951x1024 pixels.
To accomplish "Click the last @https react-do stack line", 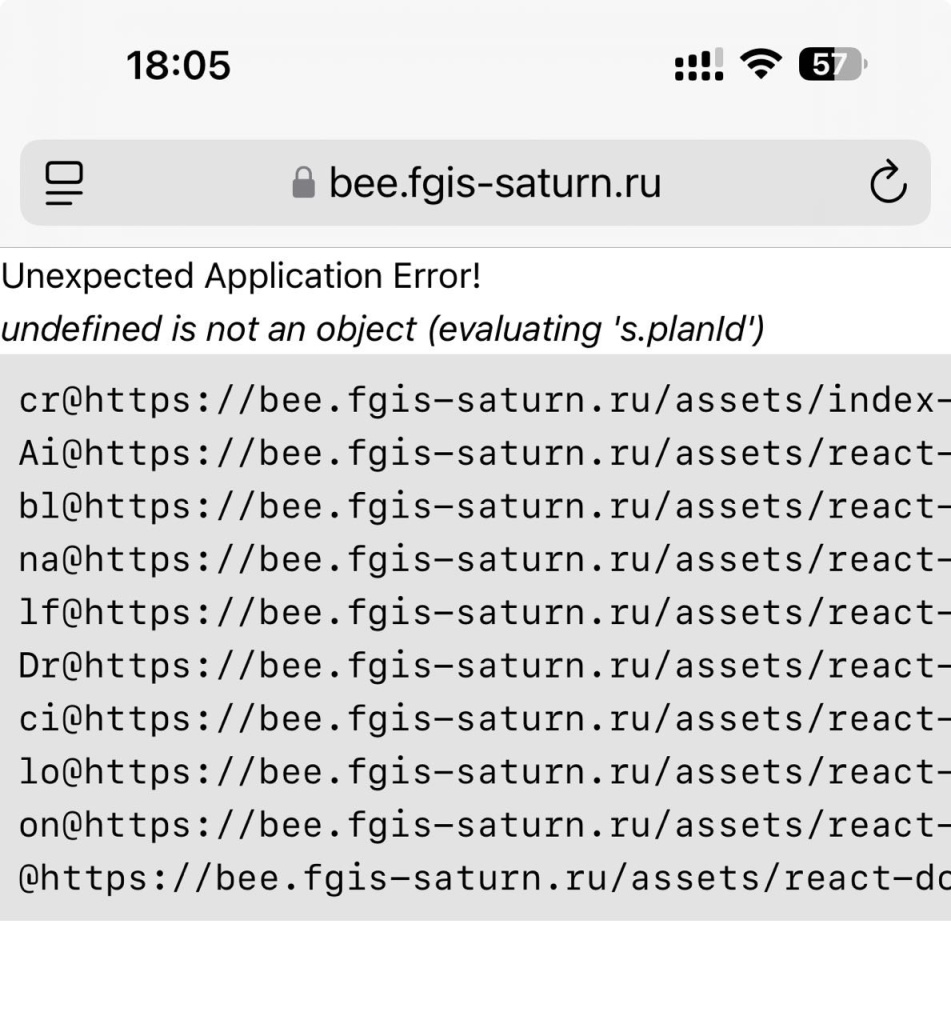I will (485, 878).
